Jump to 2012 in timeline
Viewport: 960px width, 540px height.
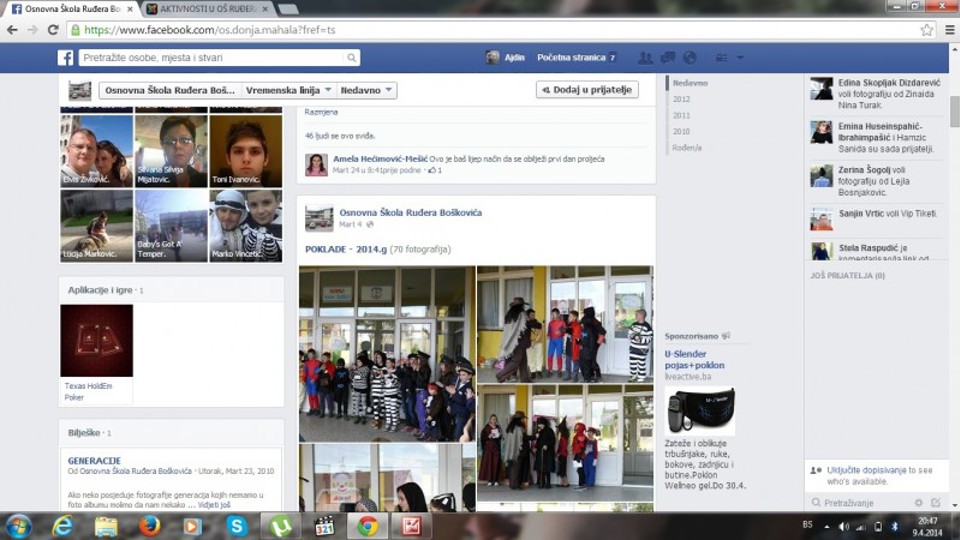tap(681, 99)
